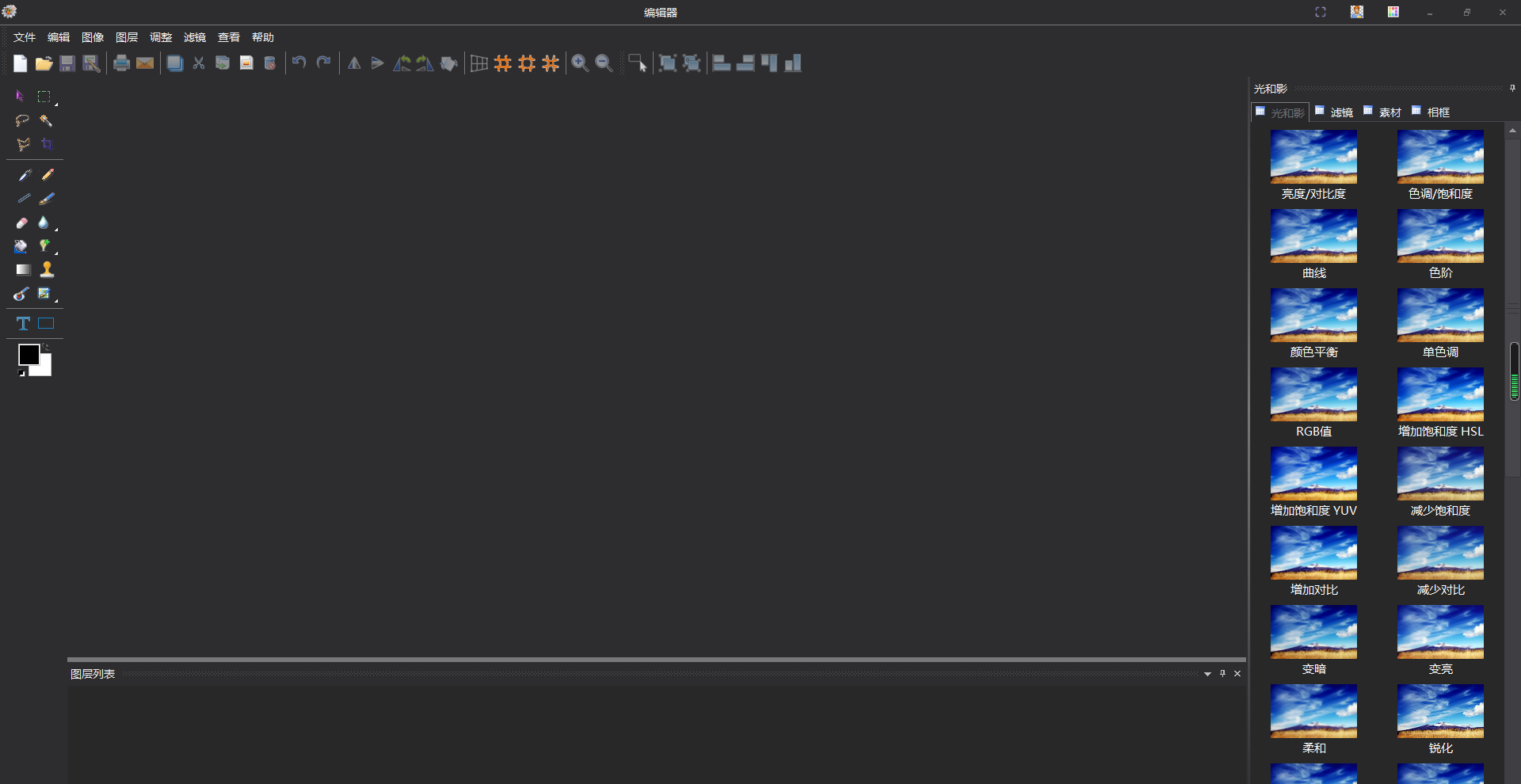
Task: Click the open folder toolbar icon
Action: (44, 63)
